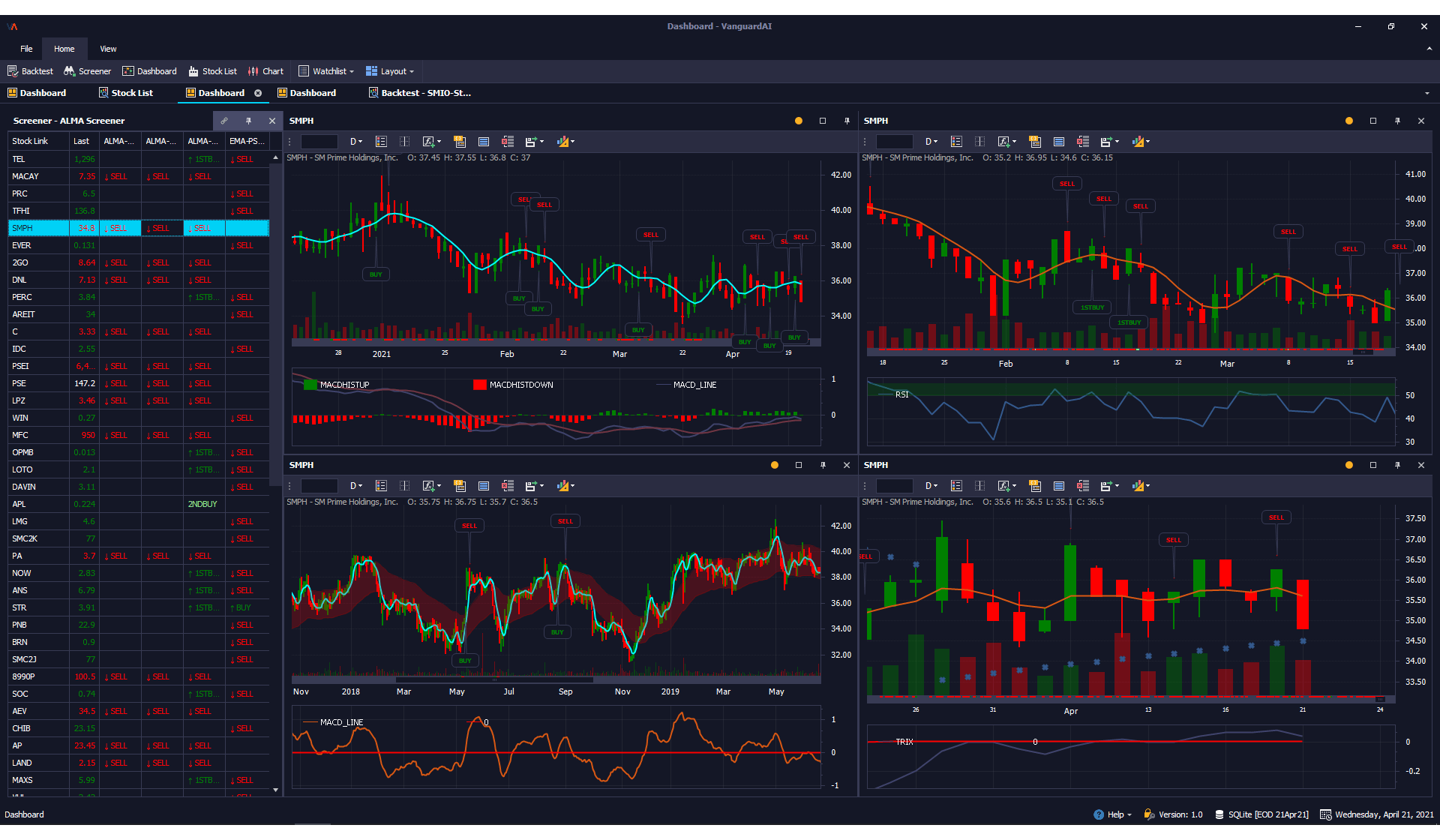Click the remove-indicator icon in top-right chart toolbar

tap(1082, 142)
